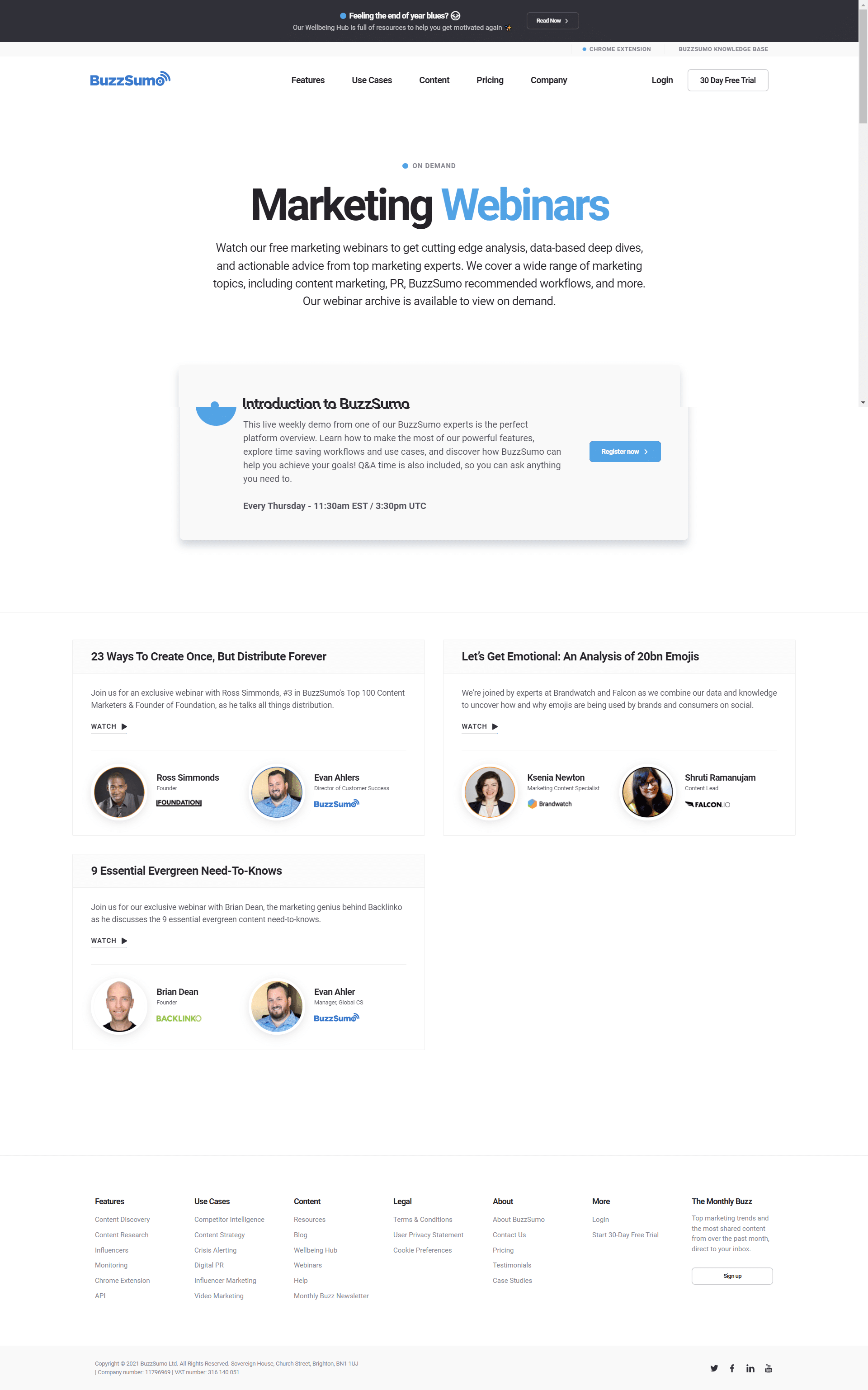
Task: Expand Company navigation menu dropdown
Action: point(548,80)
